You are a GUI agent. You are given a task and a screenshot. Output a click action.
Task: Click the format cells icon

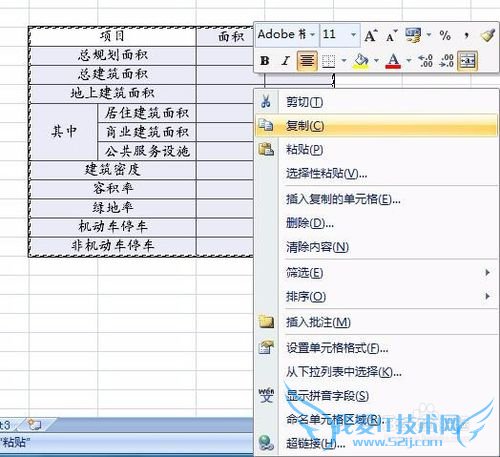(266, 347)
